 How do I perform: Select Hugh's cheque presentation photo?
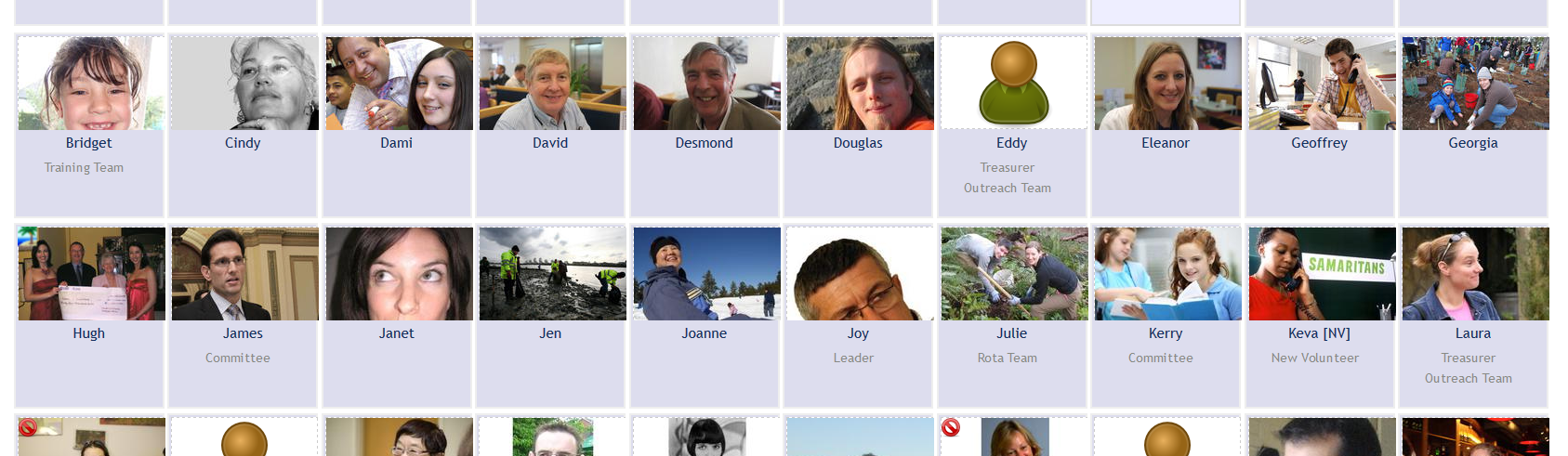tap(92, 274)
